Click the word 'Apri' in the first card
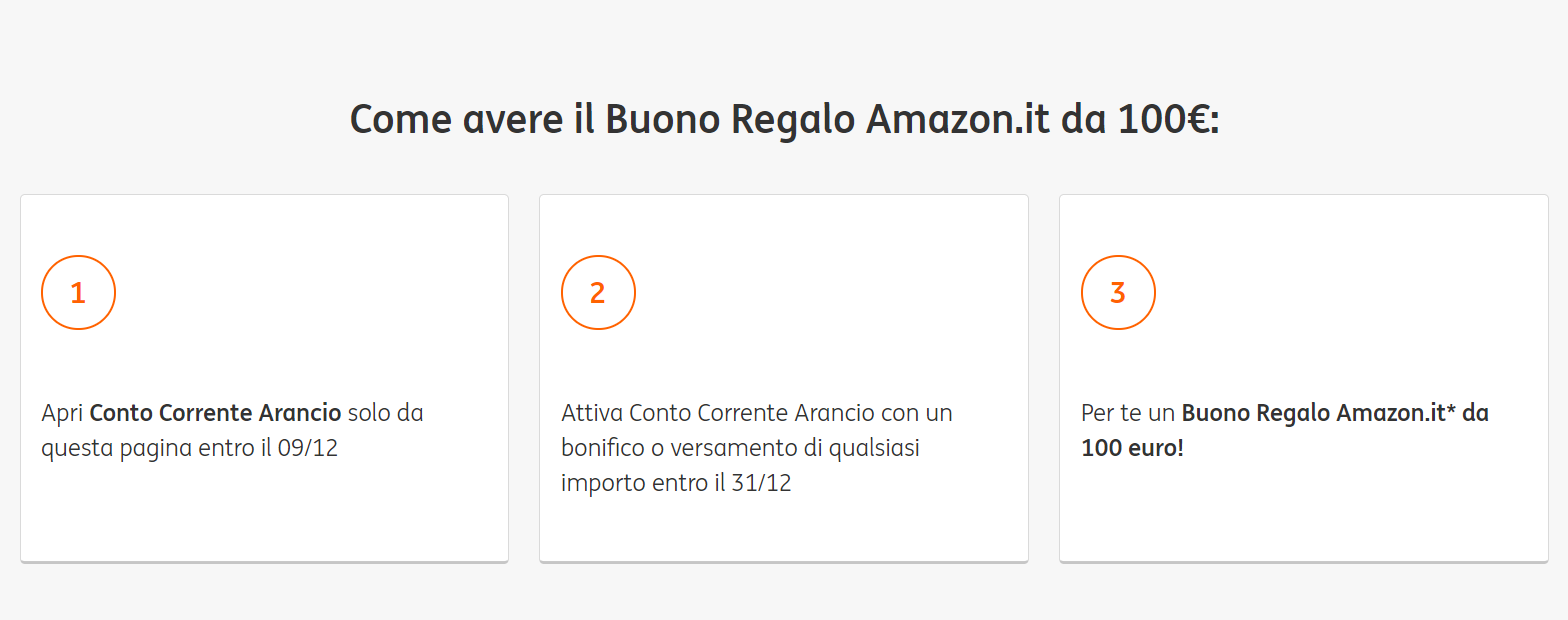Image resolution: width=1568 pixels, height=620 pixels. click(x=62, y=413)
